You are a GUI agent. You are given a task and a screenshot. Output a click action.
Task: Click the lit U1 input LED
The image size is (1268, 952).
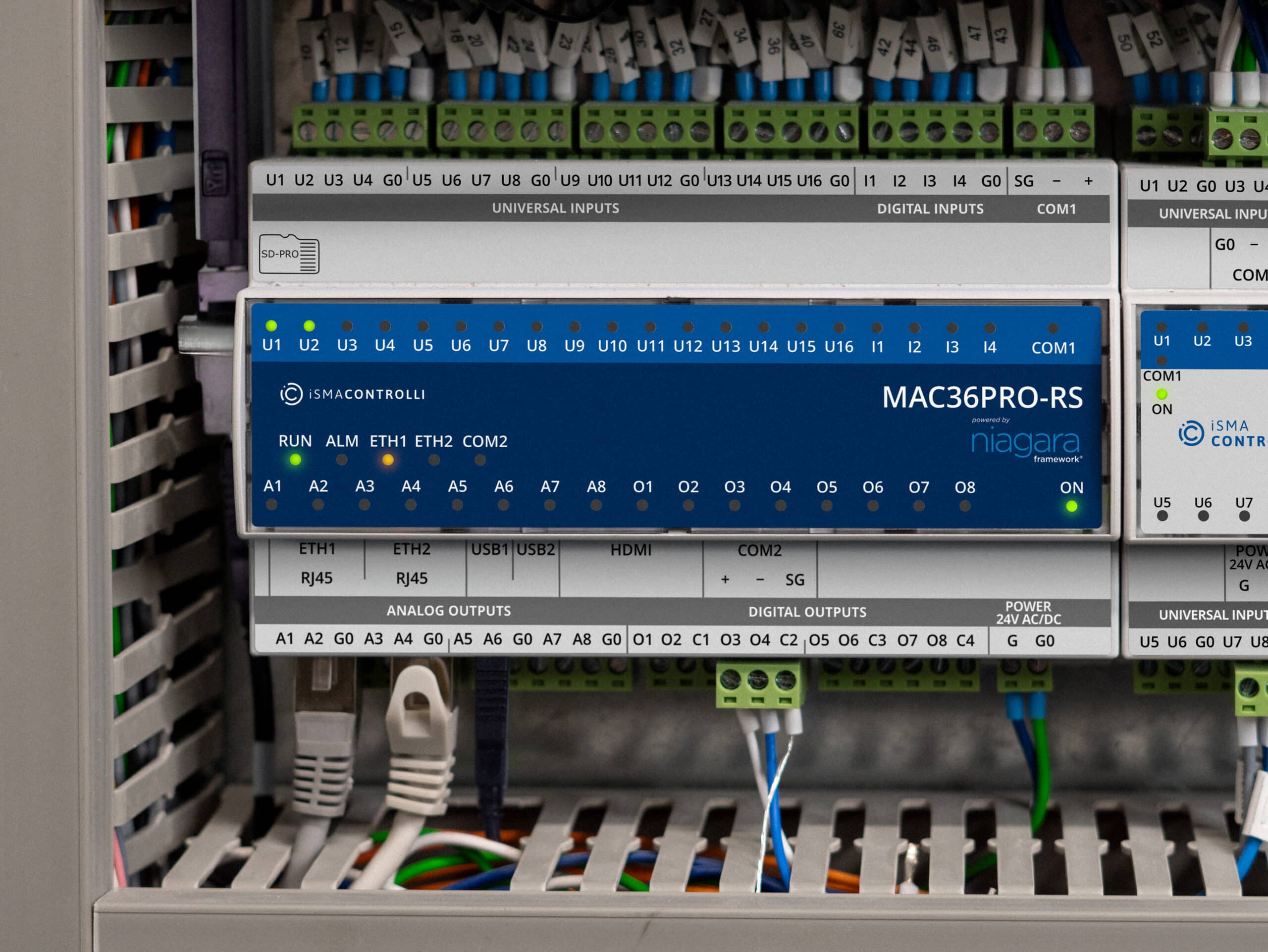[x=272, y=326]
